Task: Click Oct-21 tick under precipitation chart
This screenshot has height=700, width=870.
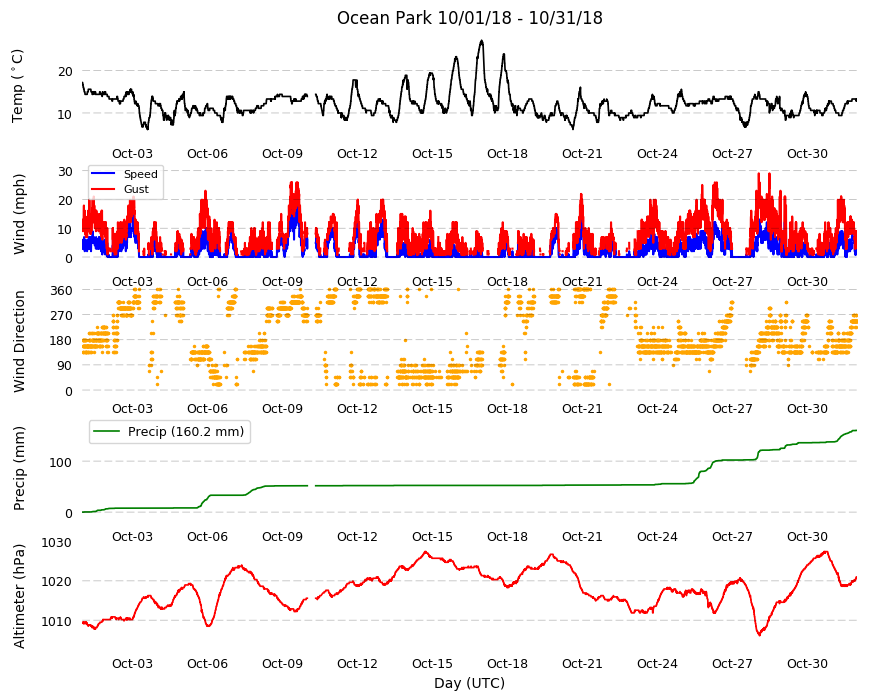Action: point(582,536)
